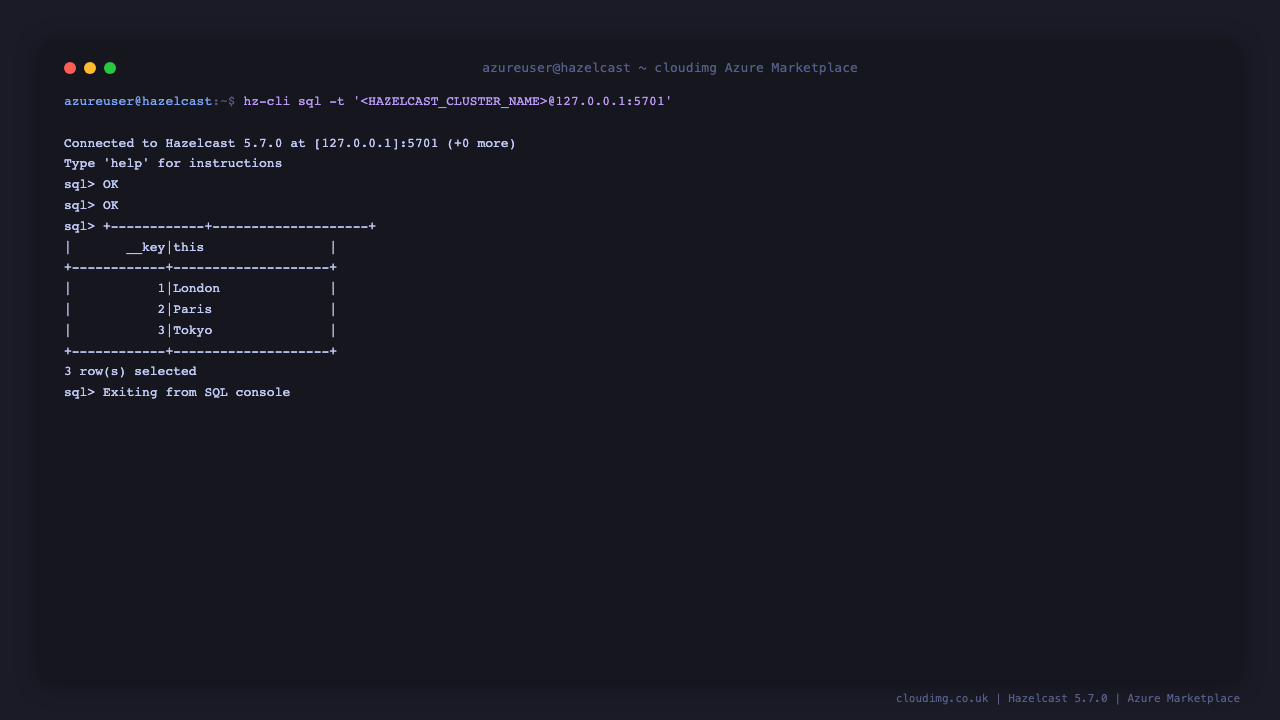Click the "Type 'help' for instructions" line
This screenshot has width=1280, height=720.
(173, 163)
